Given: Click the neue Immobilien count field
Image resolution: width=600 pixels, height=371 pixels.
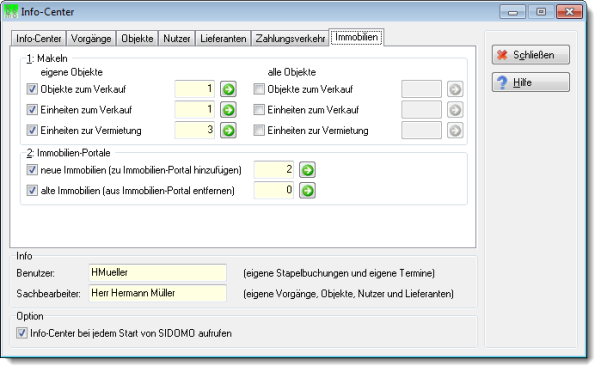Looking at the screenshot, I should 274,170.
